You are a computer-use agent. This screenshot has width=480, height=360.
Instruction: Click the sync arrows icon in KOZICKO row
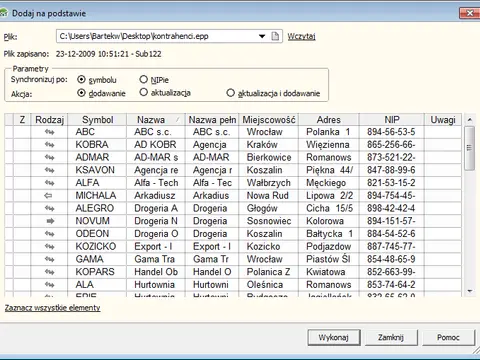coord(49,246)
